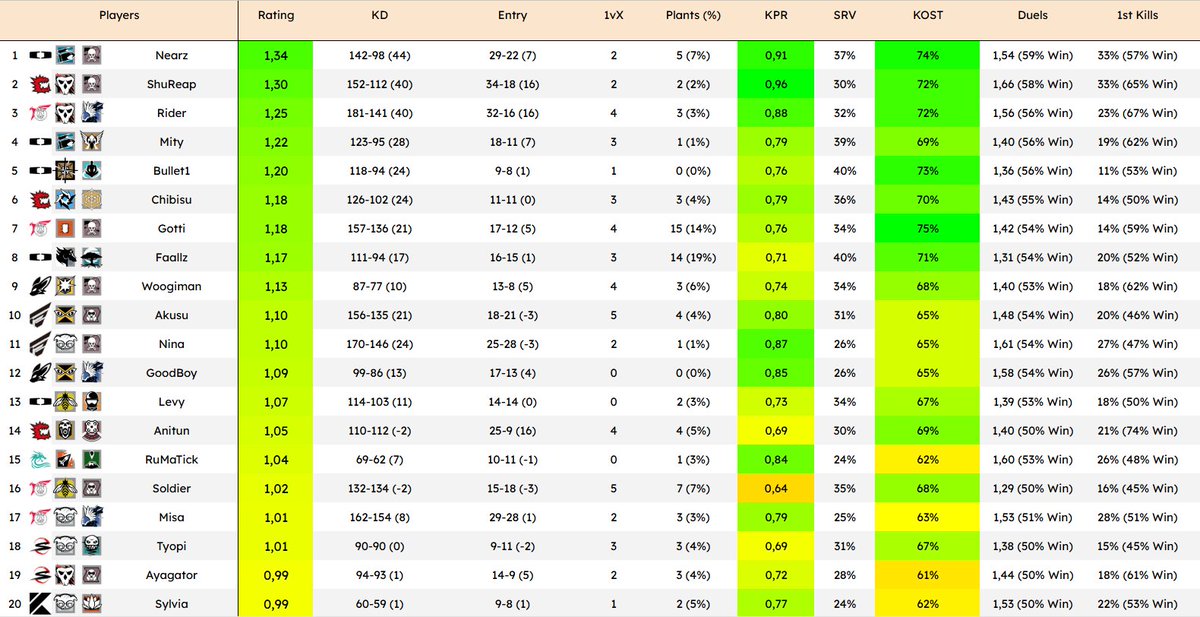
Task: Click the red beast team logo beside ShuReap
Action: pos(40,85)
